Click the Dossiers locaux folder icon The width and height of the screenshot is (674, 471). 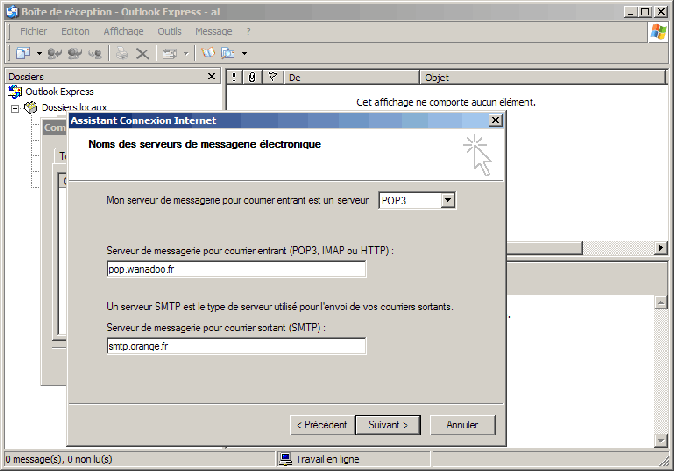pos(31,107)
